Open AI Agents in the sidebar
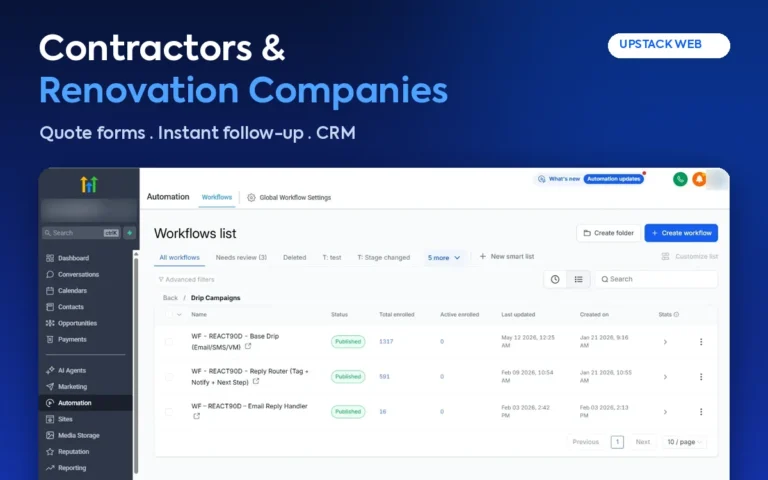 (66, 370)
